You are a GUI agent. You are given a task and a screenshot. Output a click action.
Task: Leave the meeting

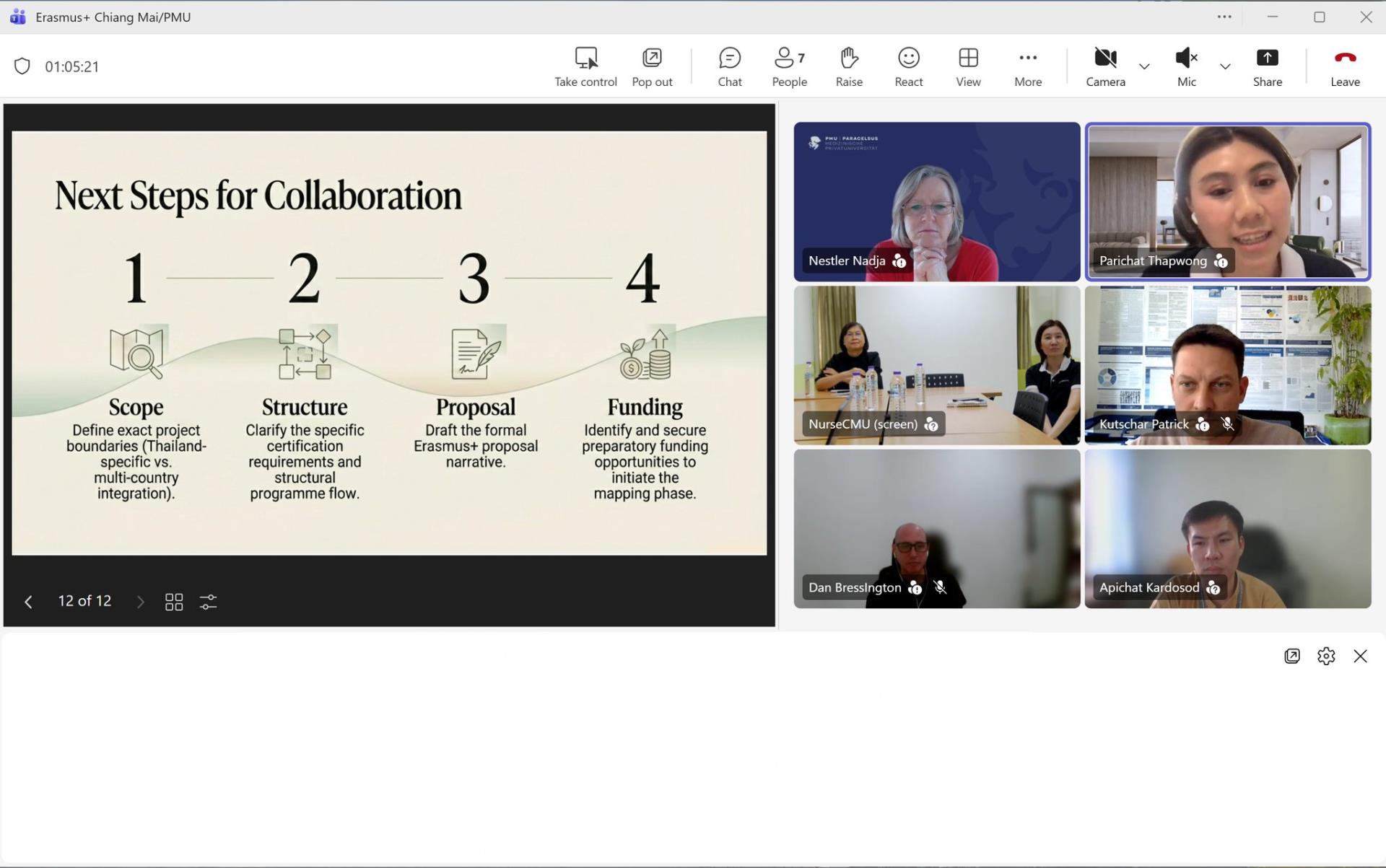1345,66
